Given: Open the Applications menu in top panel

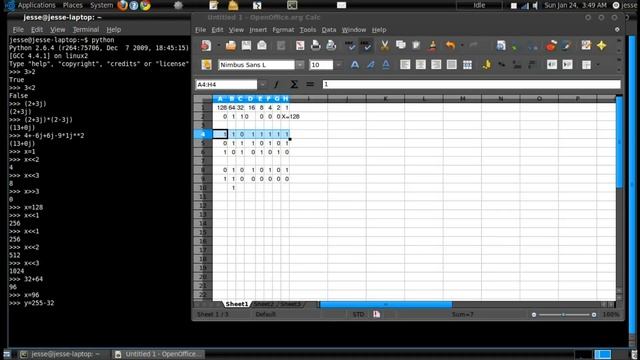Looking at the screenshot, I should (x=36, y=5).
